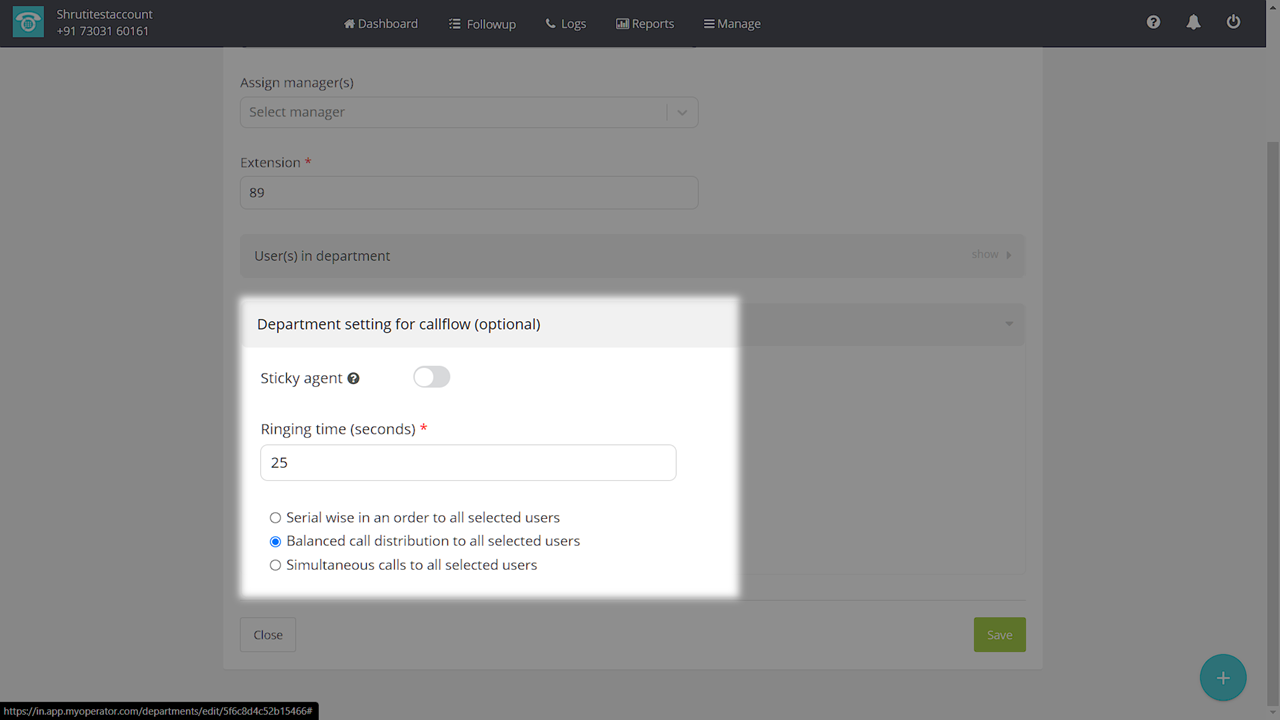The width and height of the screenshot is (1280, 720).
Task: Enable the Sticky agent toggle
Action: coord(432,377)
